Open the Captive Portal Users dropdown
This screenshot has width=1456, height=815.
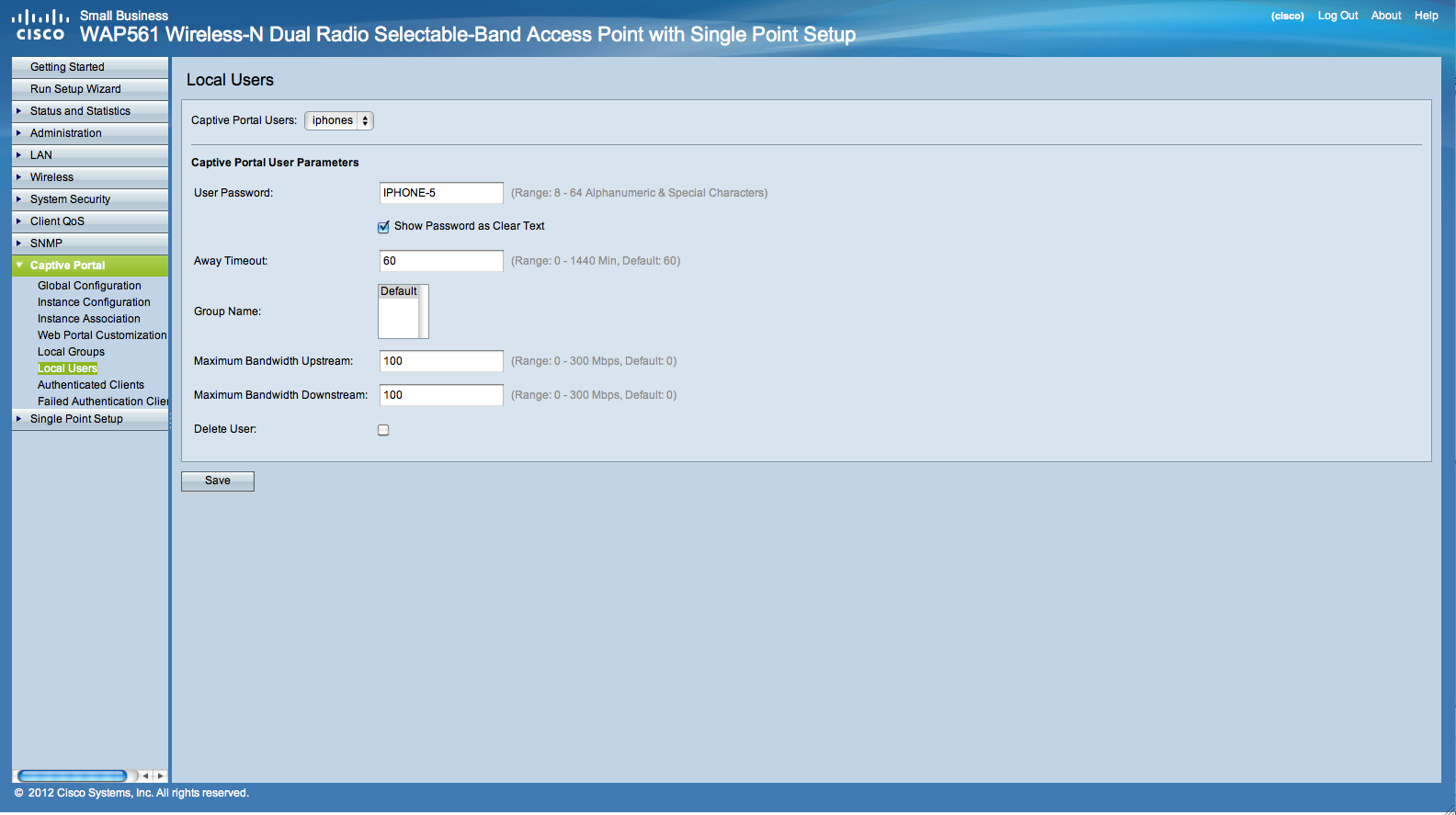339,120
